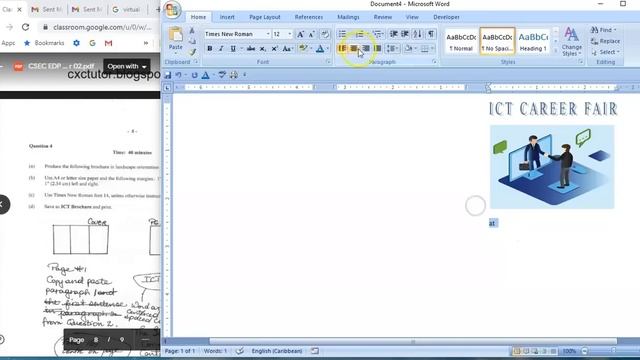Toggle Italic formatting
This screenshot has height=360, width=640.
click(221, 49)
